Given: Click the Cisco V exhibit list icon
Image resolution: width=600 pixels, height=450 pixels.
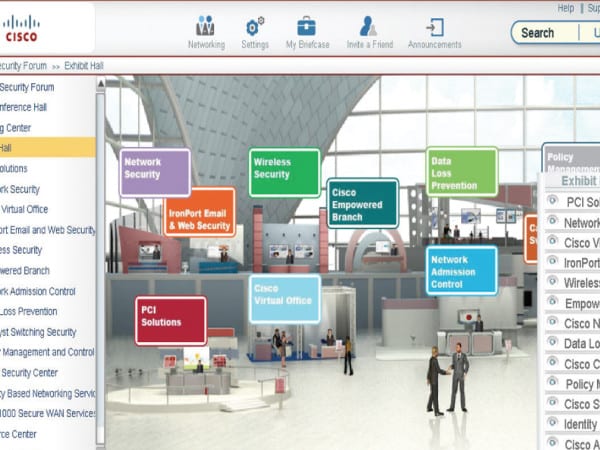Looking at the screenshot, I should click(552, 241).
